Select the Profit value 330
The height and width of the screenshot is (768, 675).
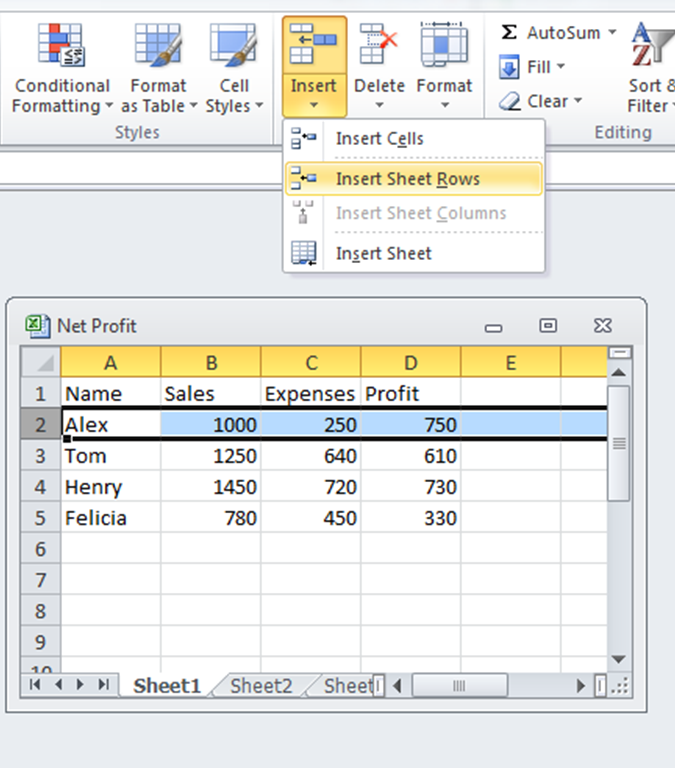point(411,518)
